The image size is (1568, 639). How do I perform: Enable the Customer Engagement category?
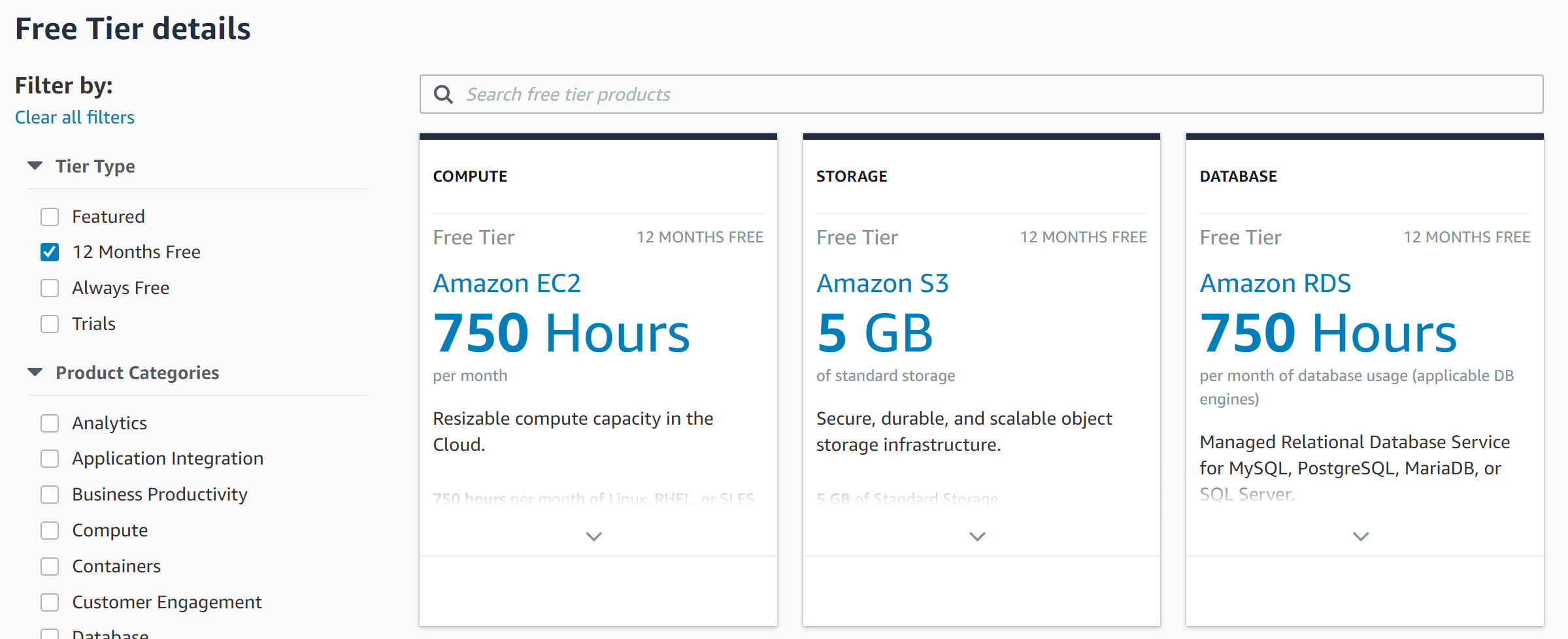coord(50,602)
